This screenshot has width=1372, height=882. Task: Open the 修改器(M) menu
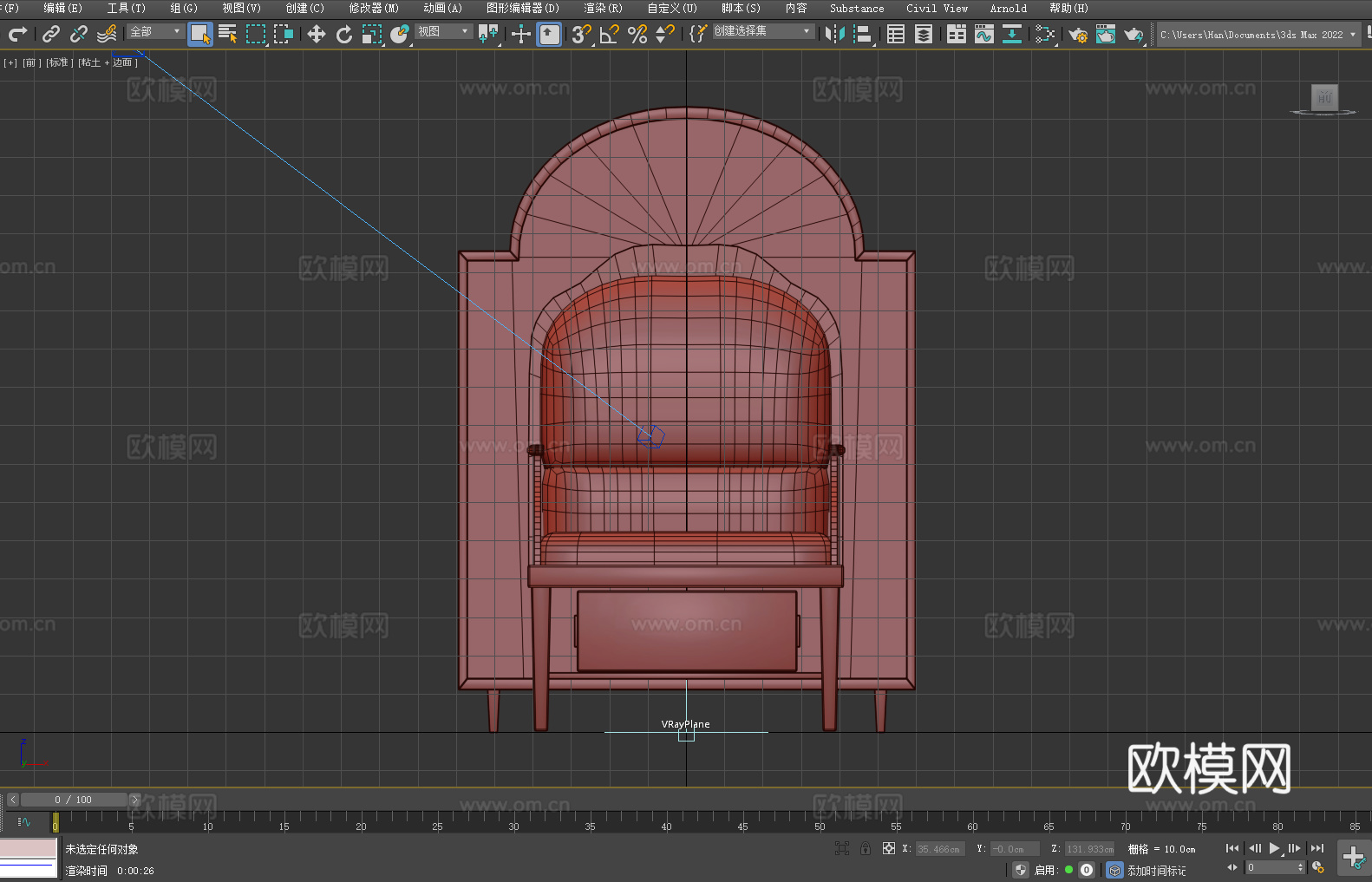(x=374, y=8)
